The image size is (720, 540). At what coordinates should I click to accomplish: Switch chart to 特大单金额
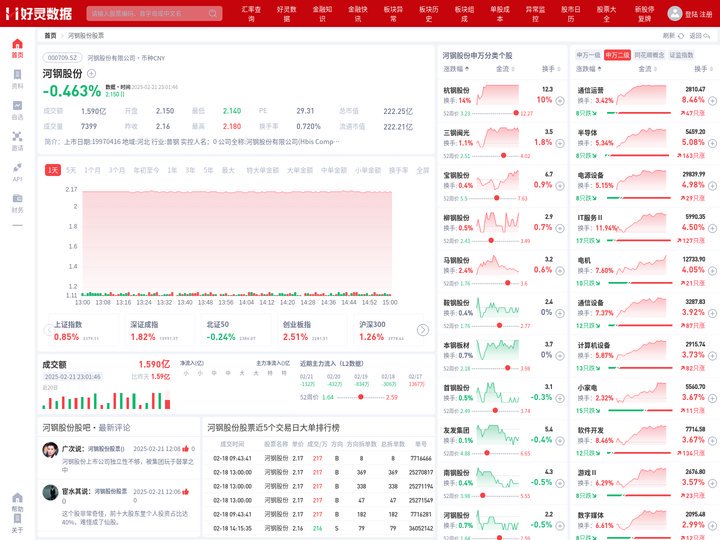(x=263, y=170)
